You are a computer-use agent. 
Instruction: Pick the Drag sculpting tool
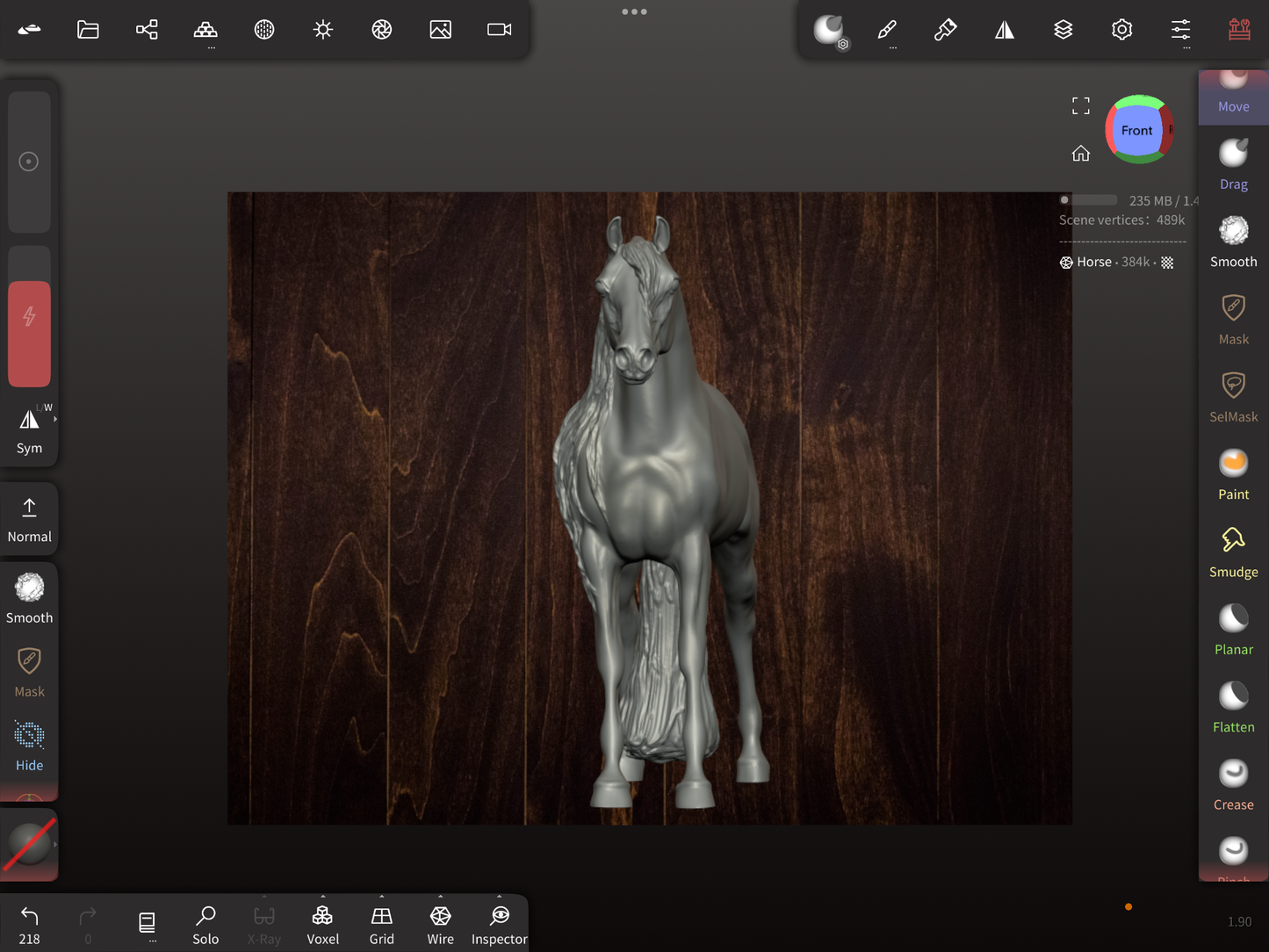coord(1233,164)
